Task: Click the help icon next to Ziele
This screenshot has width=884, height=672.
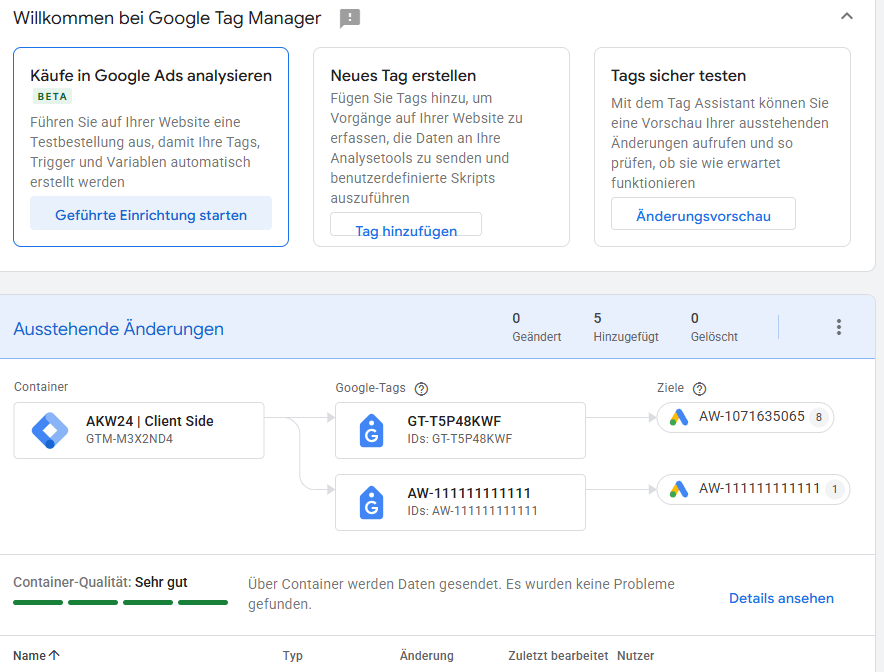Action: click(x=699, y=389)
